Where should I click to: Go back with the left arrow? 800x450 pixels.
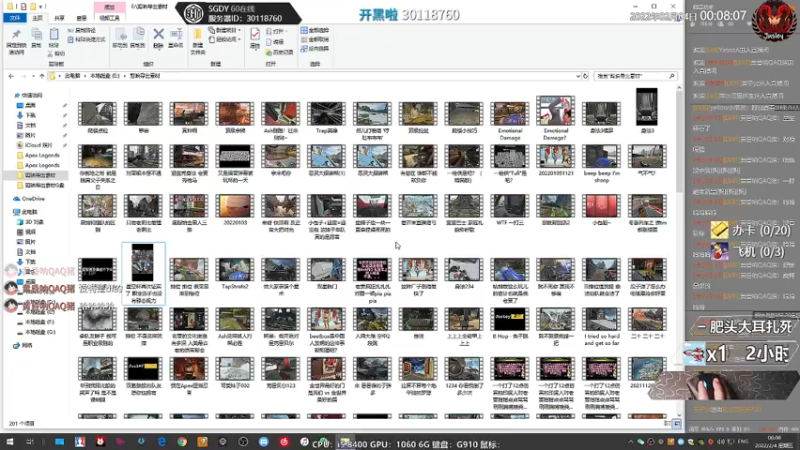tap(11, 76)
